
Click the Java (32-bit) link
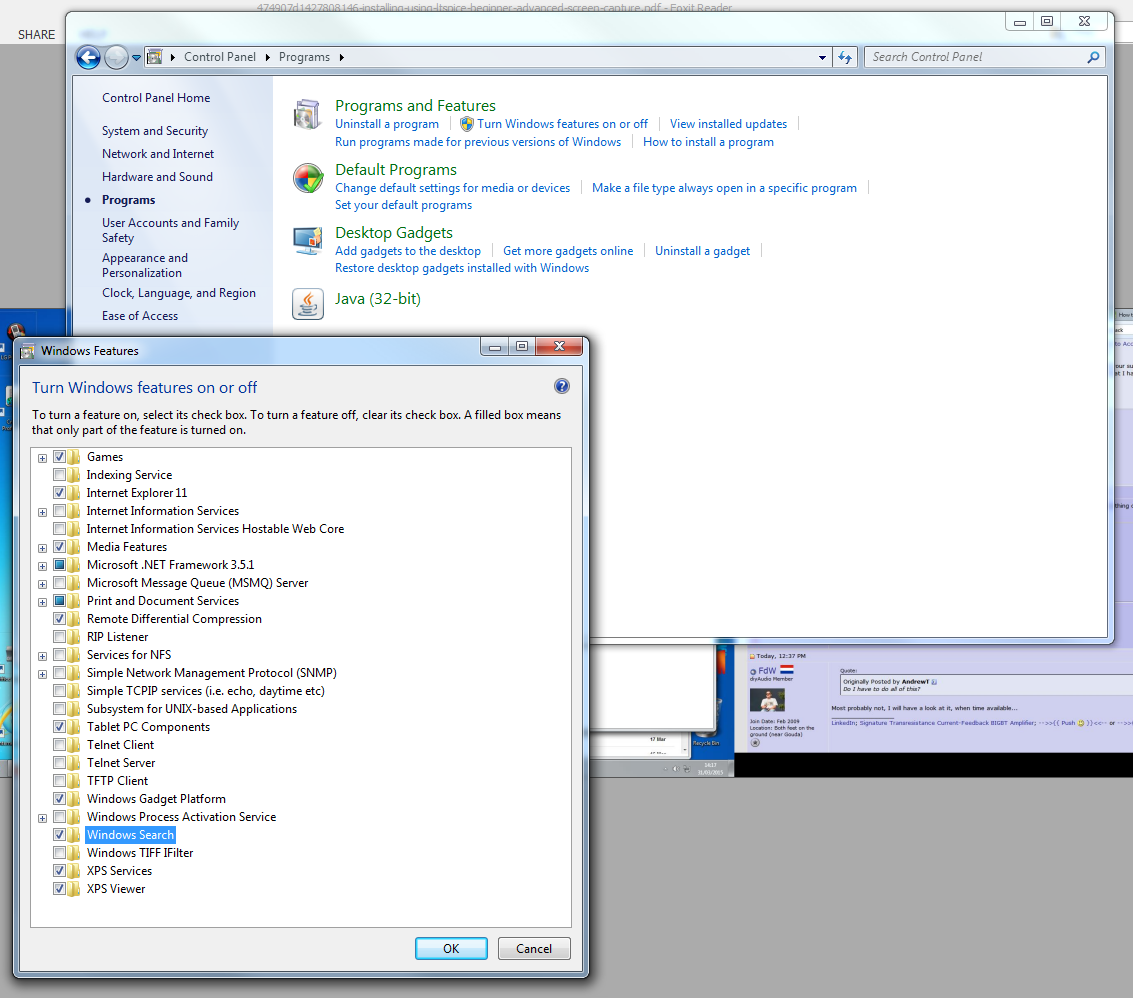point(377,298)
